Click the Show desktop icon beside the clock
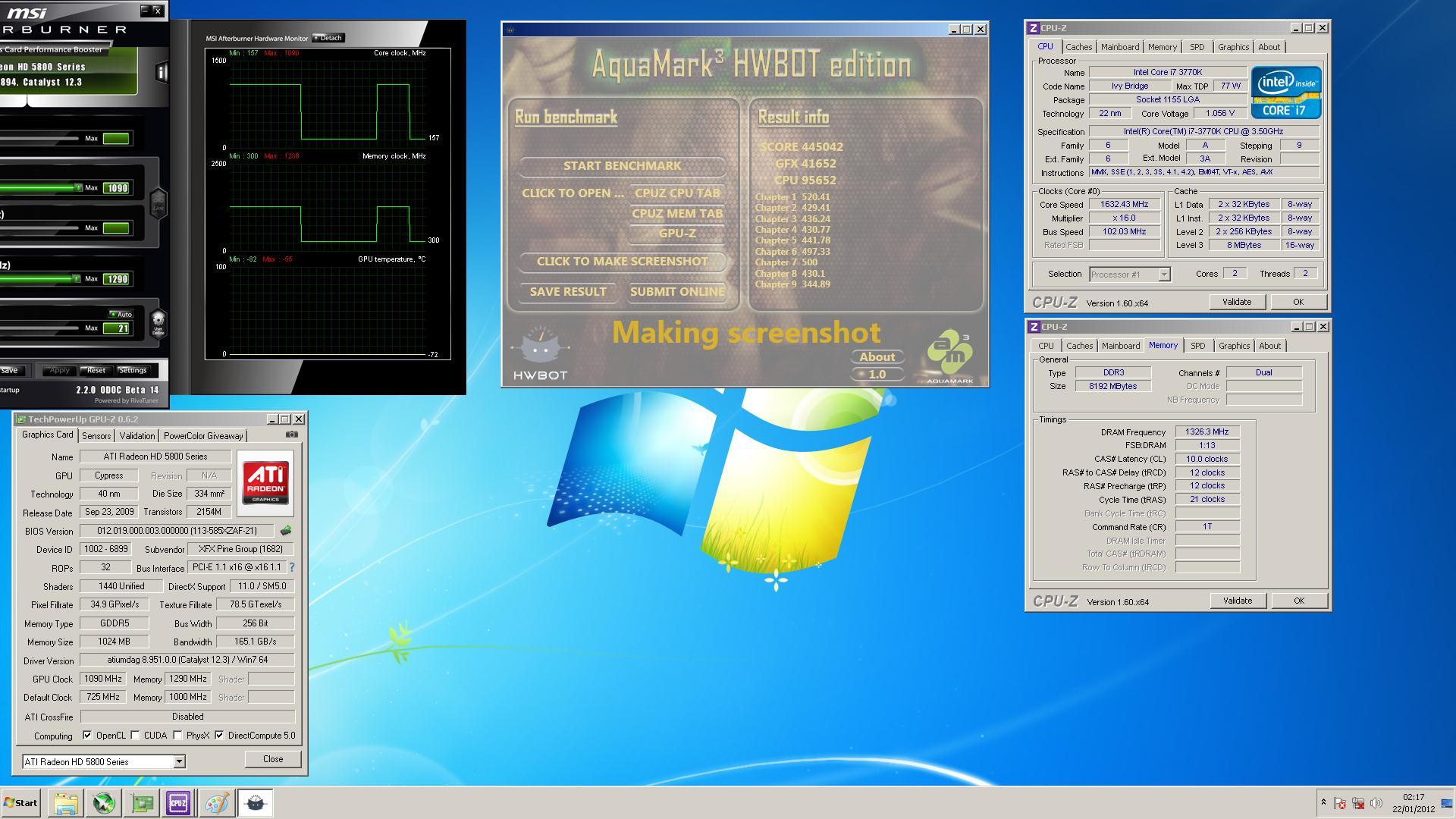The image size is (1456, 819). [1447, 803]
